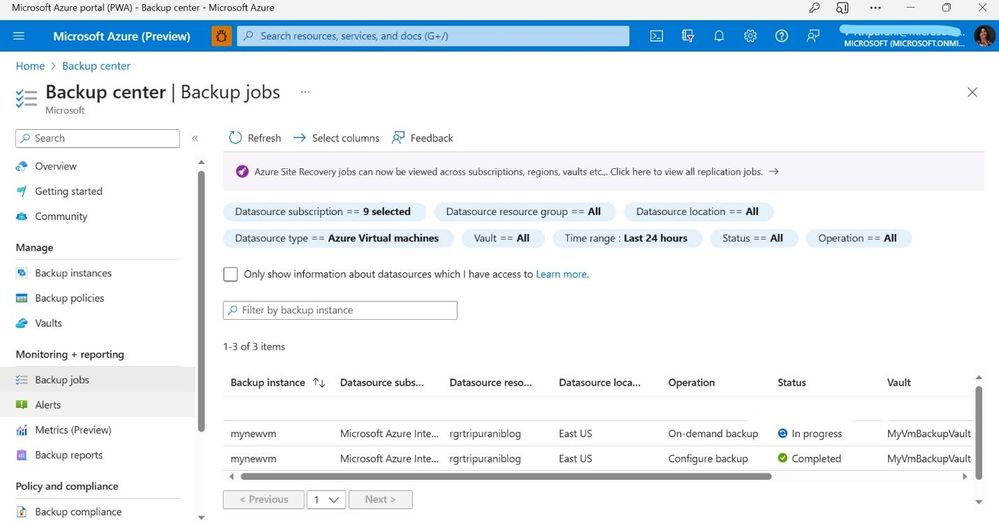Click the table horizontal scrollbar
999x523 pixels.
506,476
